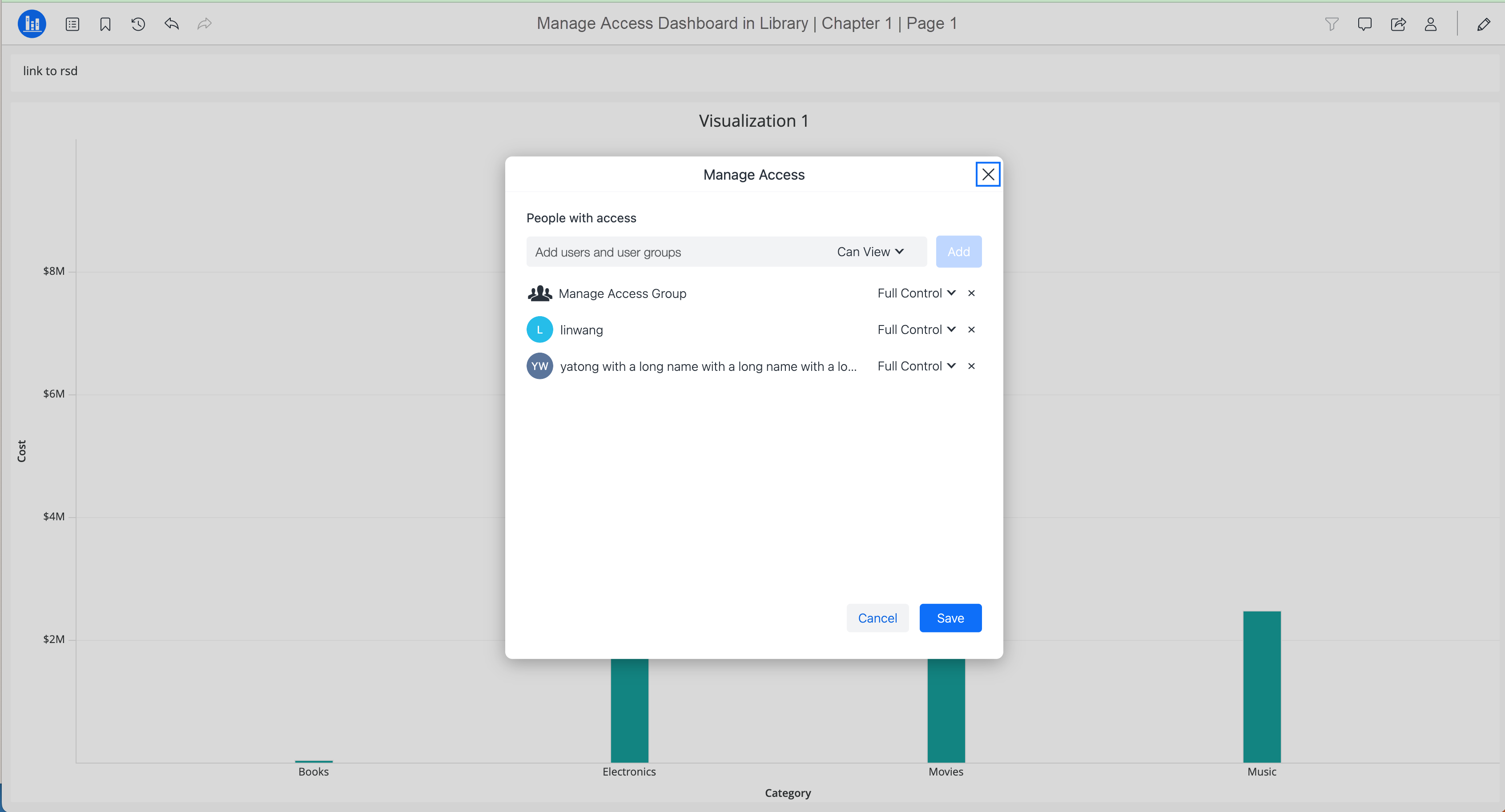Image resolution: width=1505 pixels, height=812 pixels.
Task: Click the Cancel button
Action: (877, 618)
